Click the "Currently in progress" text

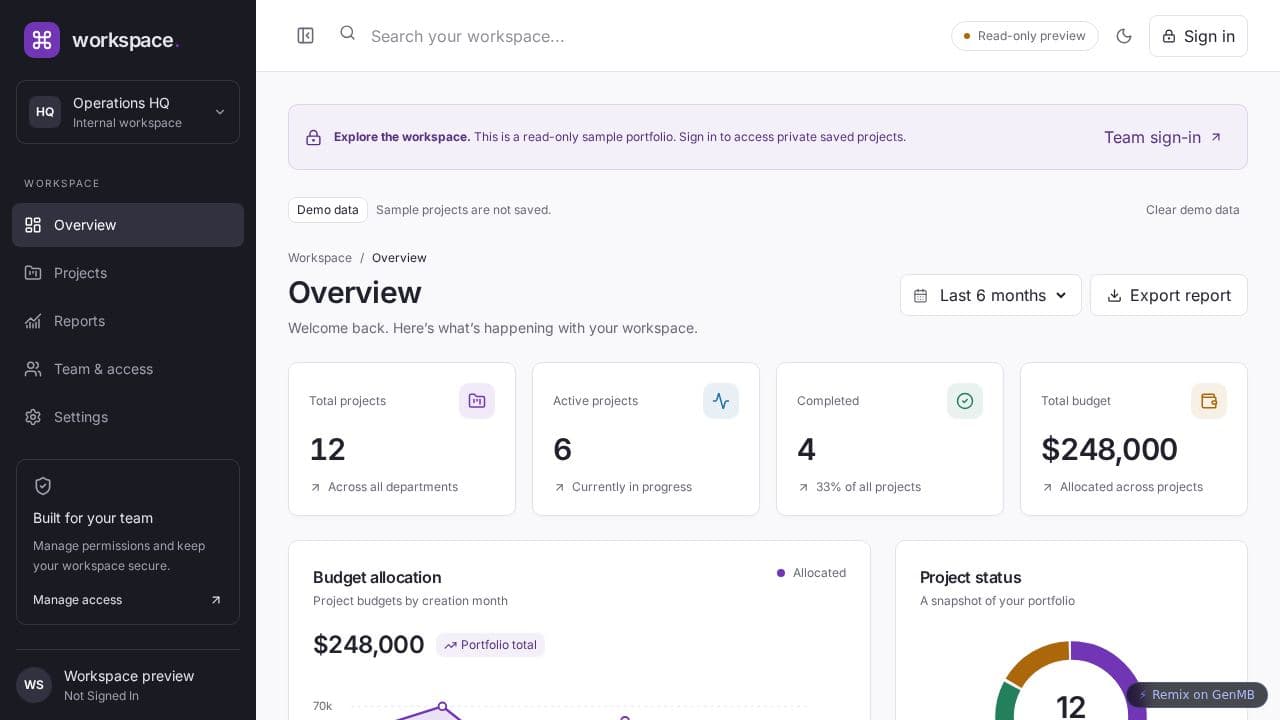point(632,487)
